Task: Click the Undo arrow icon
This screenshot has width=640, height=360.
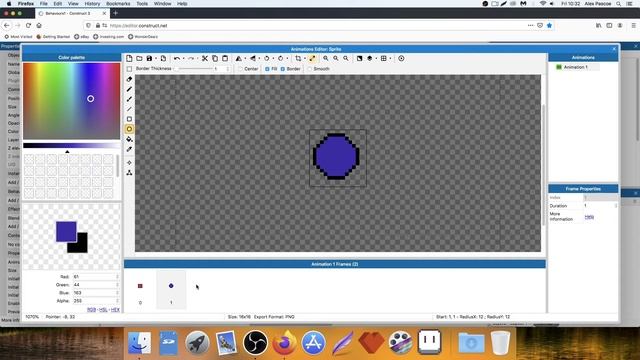Action: pyautogui.click(x=177, y=58)
